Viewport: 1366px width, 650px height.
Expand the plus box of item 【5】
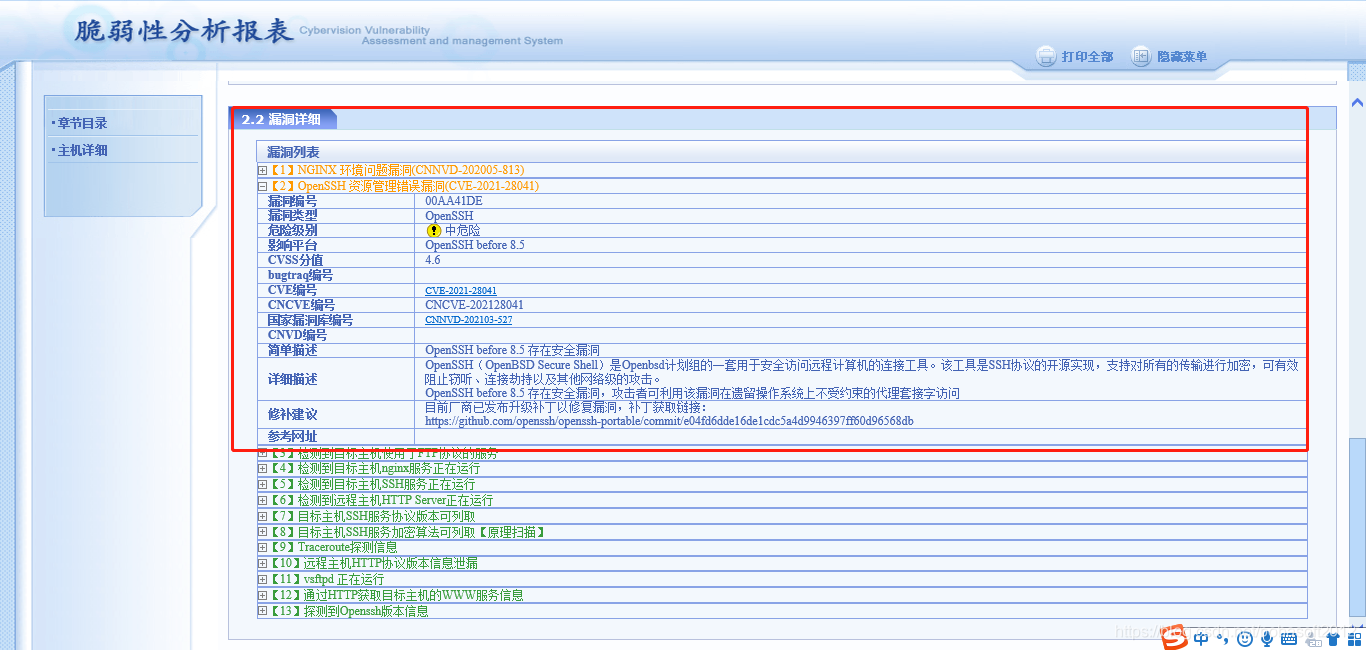(x=263, y=484)
